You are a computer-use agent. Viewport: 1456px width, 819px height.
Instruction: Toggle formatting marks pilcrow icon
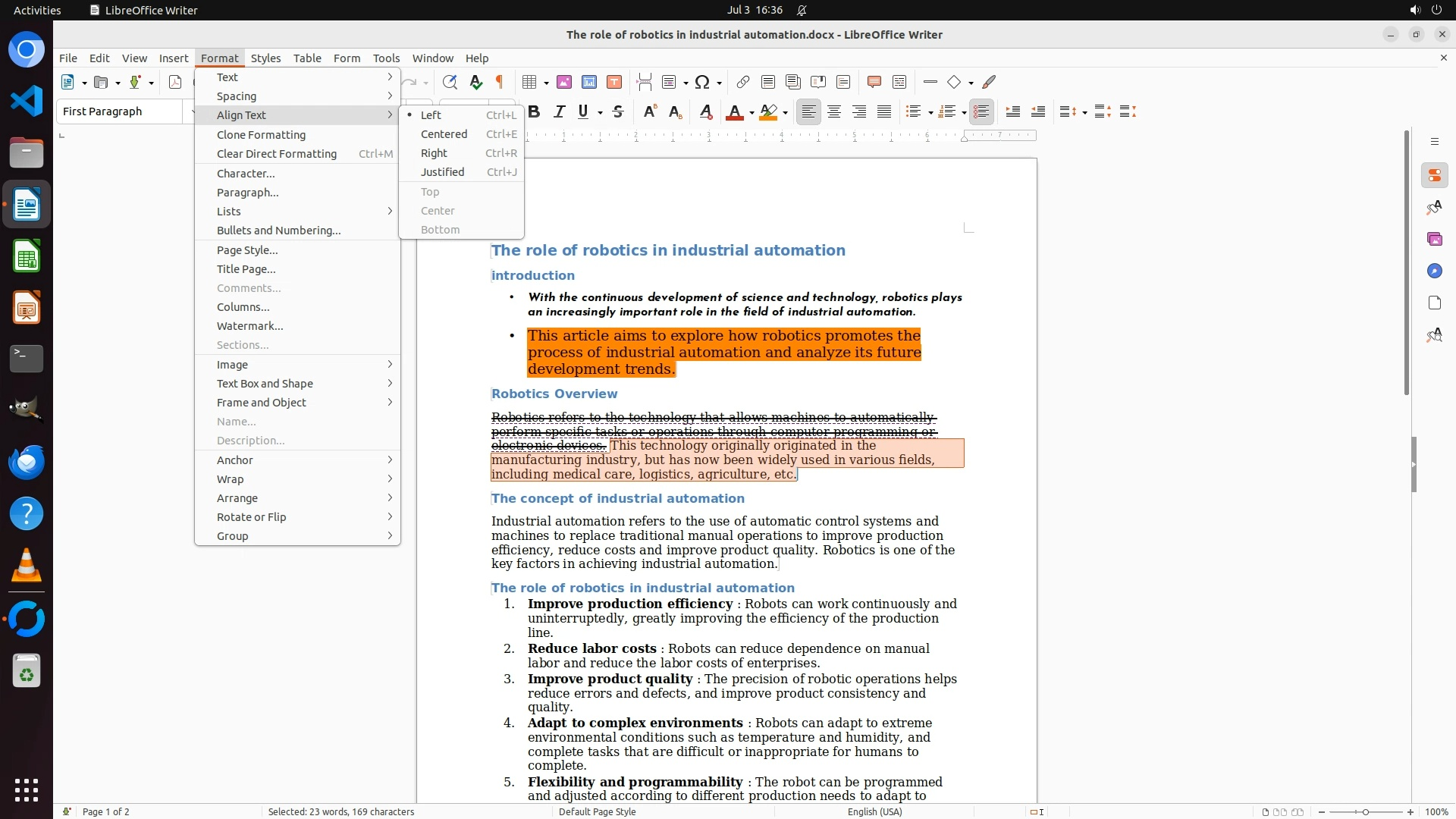click(x=499, y=82)
